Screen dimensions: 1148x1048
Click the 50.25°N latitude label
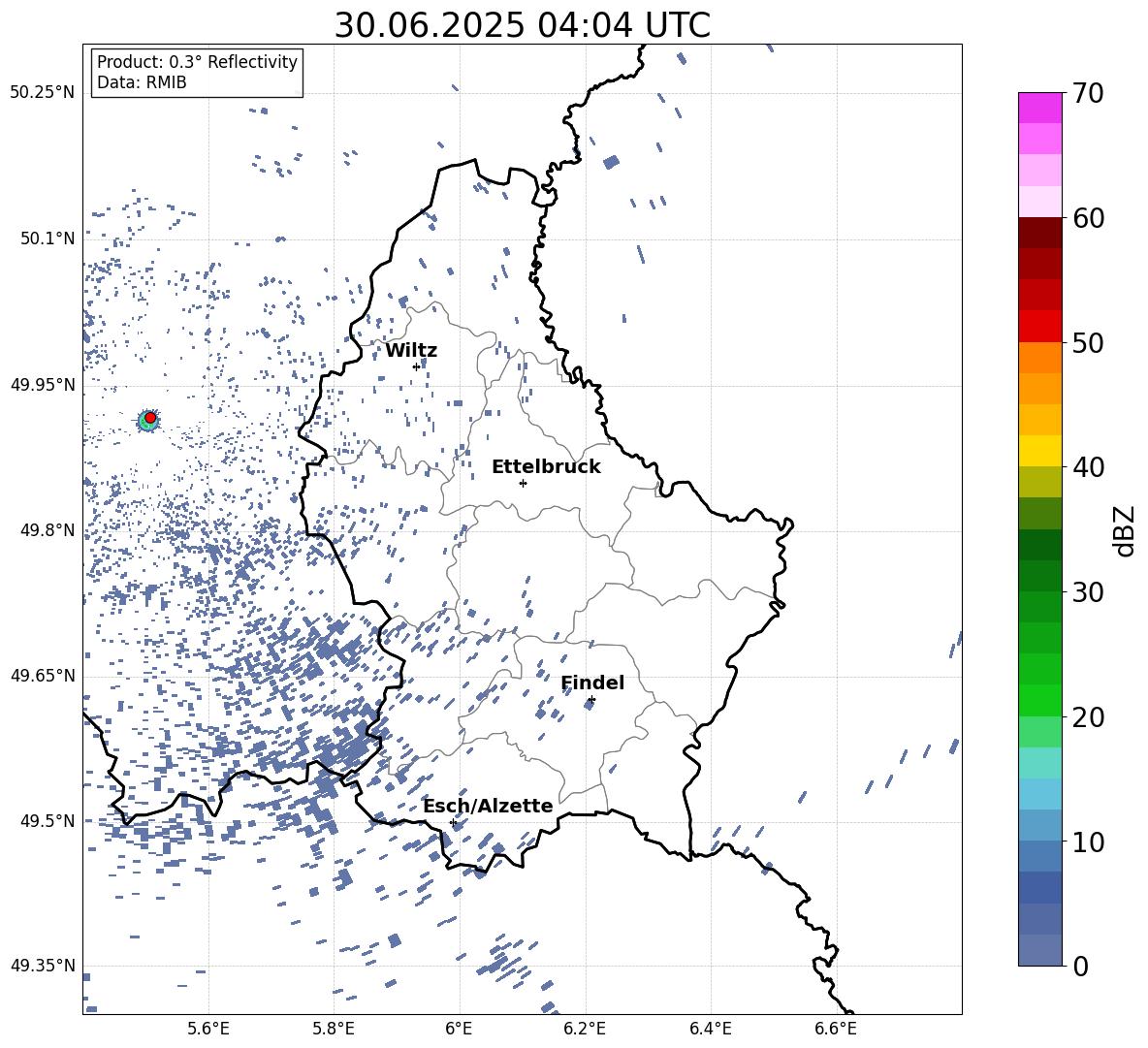click(43, 93)
